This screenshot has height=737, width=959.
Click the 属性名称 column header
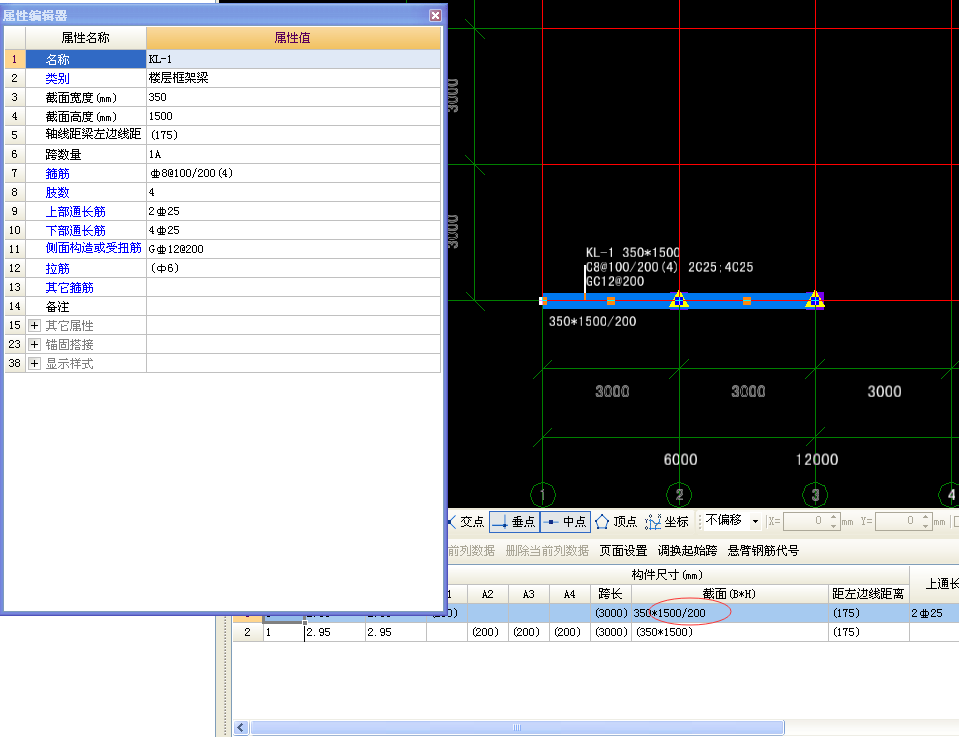point(86,38)
